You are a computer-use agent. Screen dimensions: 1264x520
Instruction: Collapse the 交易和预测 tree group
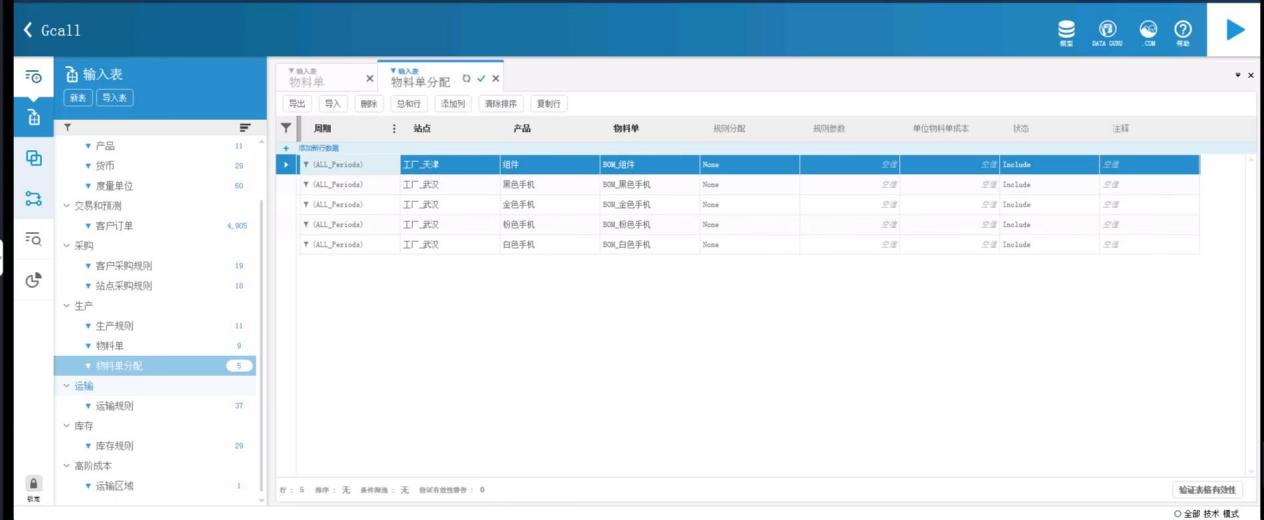point(67,206)
